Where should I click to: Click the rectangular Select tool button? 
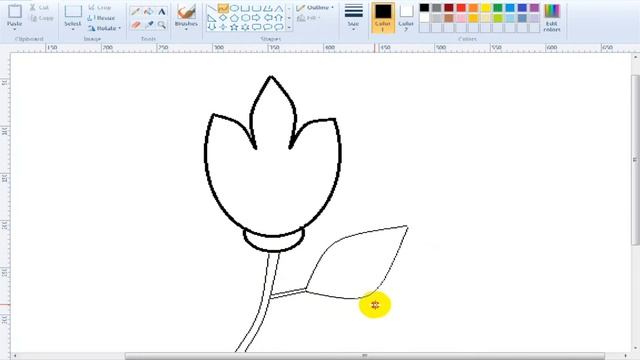[73, 15]
